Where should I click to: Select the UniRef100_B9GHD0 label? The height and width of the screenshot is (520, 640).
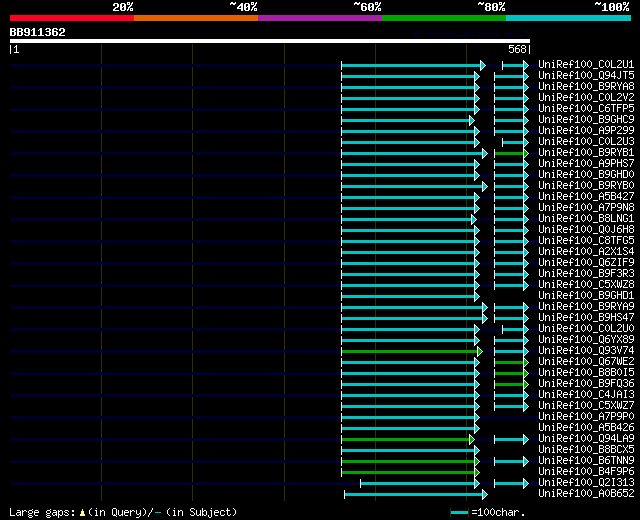coord(586,175)
